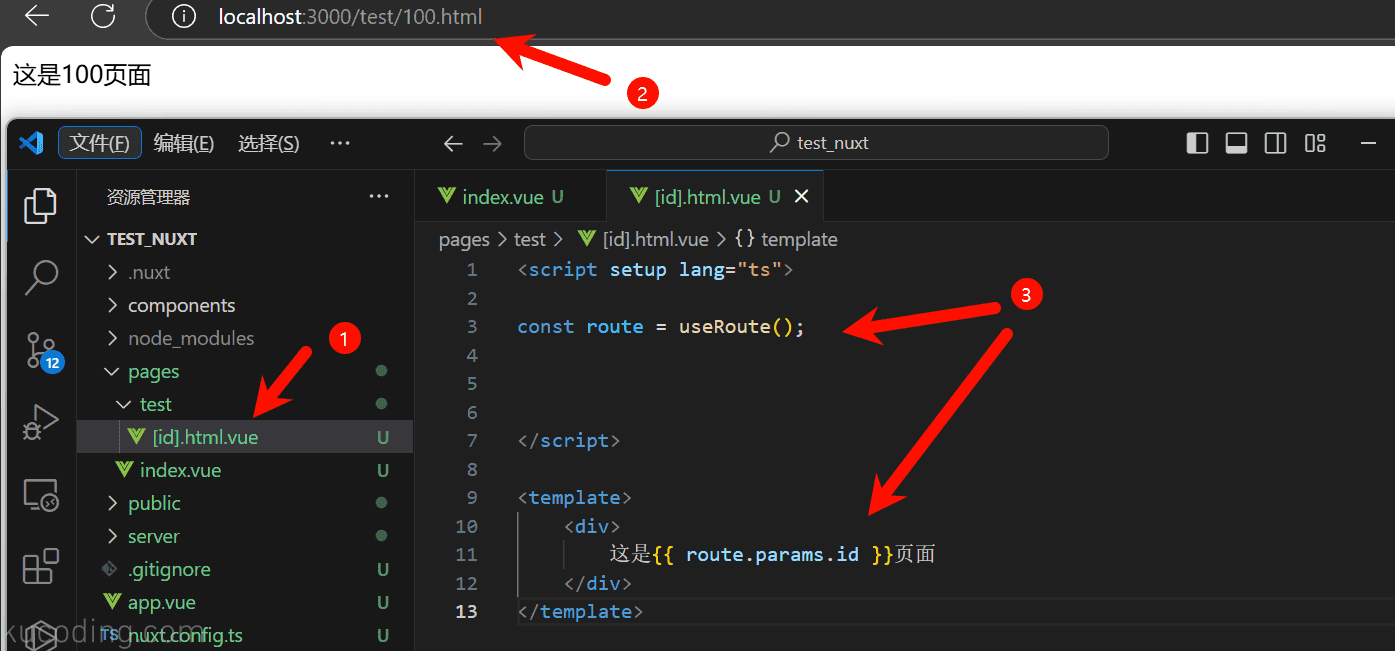Open the overflow menu after 选择(S)
The height and width of the screenshot is (651, 1395).
(x=340, y=143)
